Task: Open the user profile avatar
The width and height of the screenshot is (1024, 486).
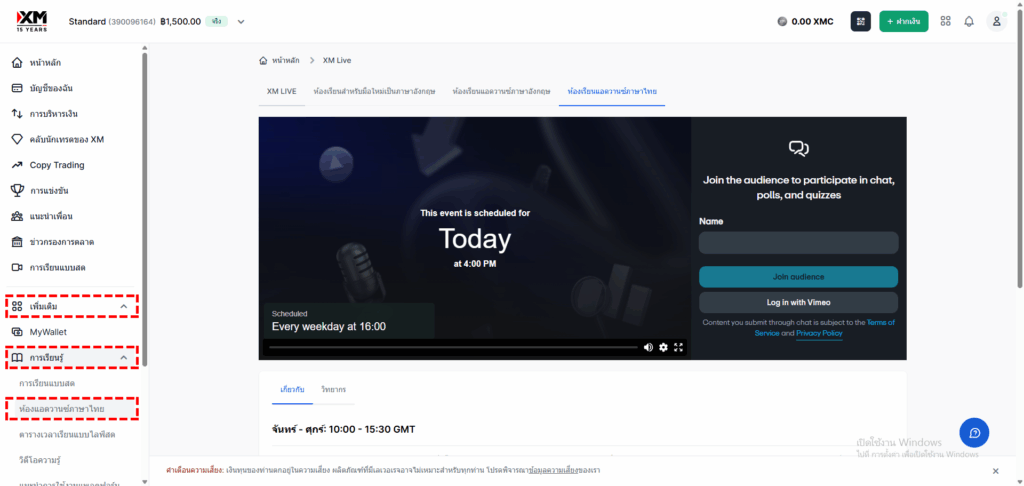Action: (x=997, y=21)
